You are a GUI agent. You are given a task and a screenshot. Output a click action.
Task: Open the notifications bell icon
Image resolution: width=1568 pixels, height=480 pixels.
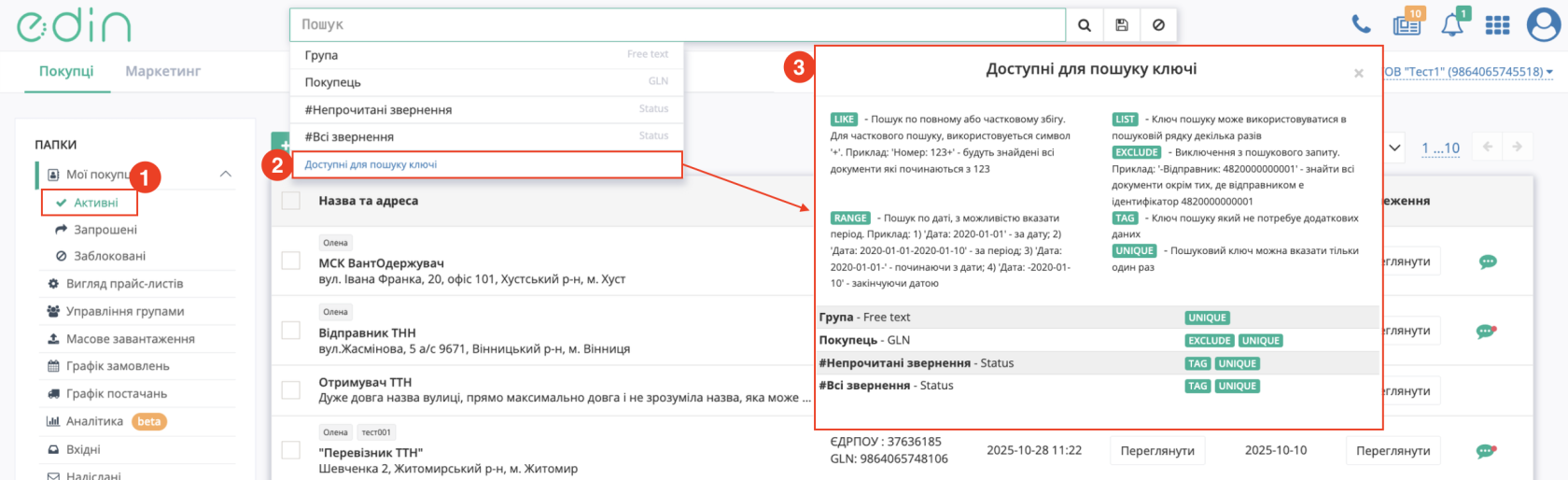(x=1453, y=24)
